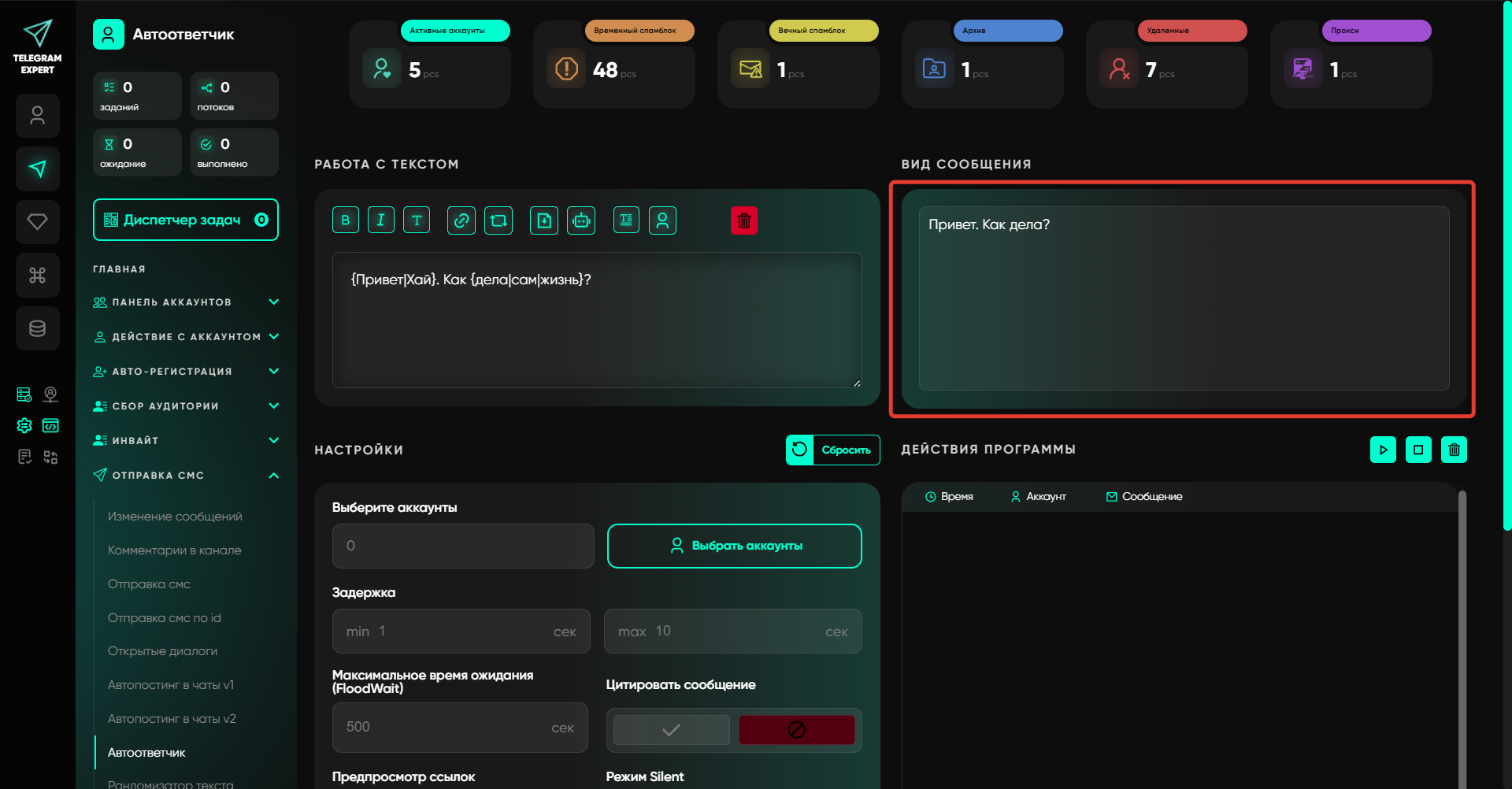Enable quote message with the checkmark toggle
The image size is (1512, 789).
click(671, 730)
